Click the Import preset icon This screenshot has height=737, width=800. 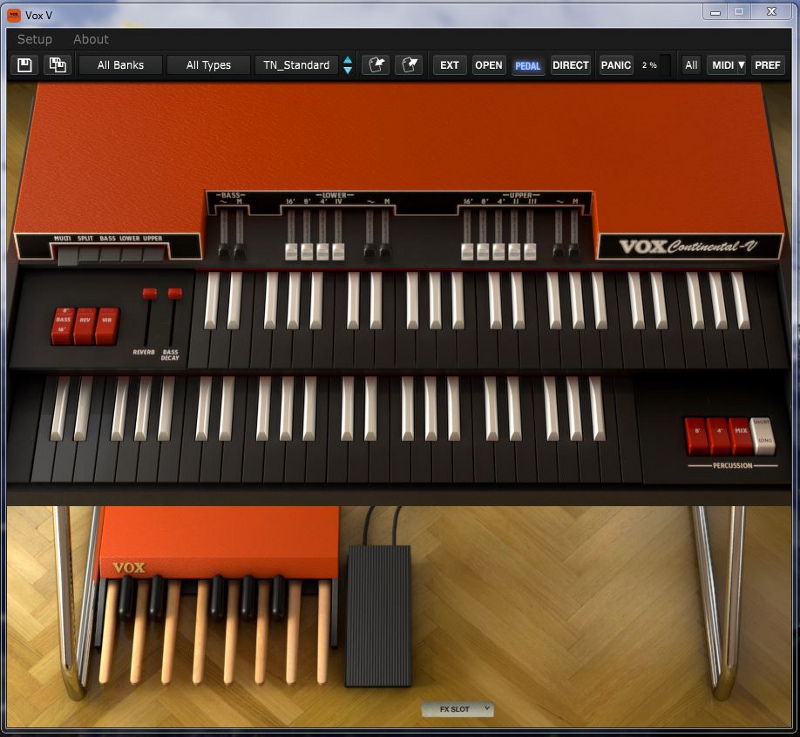tap(376, 65)
